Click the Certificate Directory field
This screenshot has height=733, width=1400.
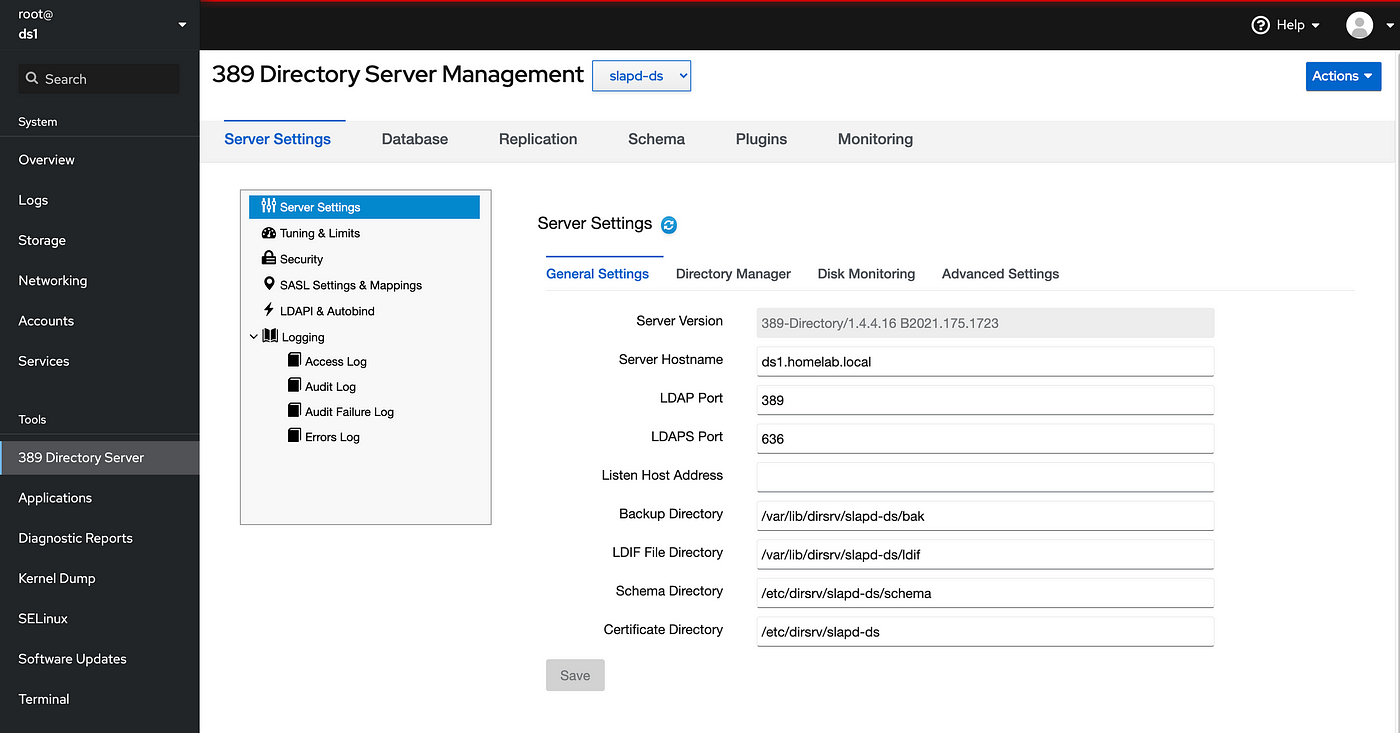pos(985,631)
